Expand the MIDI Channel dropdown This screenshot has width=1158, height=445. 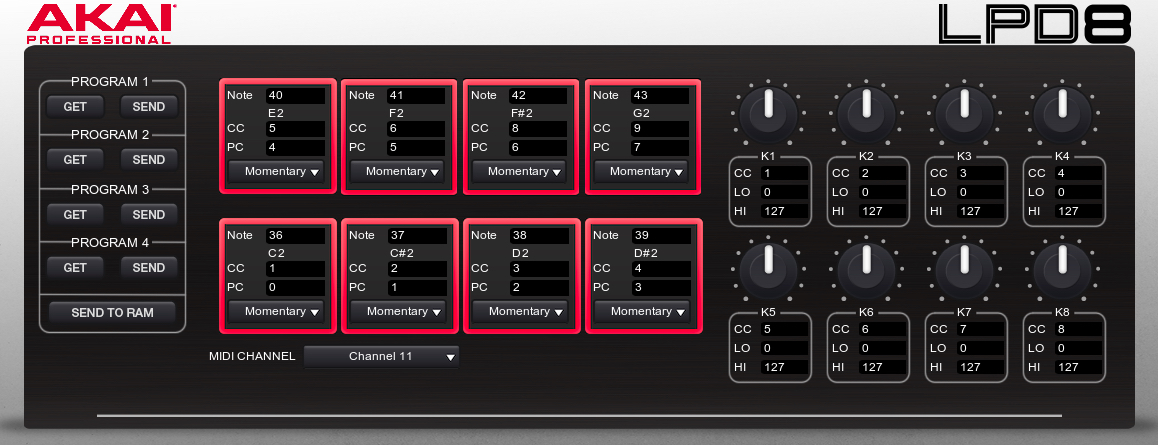(x=381, y=356)
